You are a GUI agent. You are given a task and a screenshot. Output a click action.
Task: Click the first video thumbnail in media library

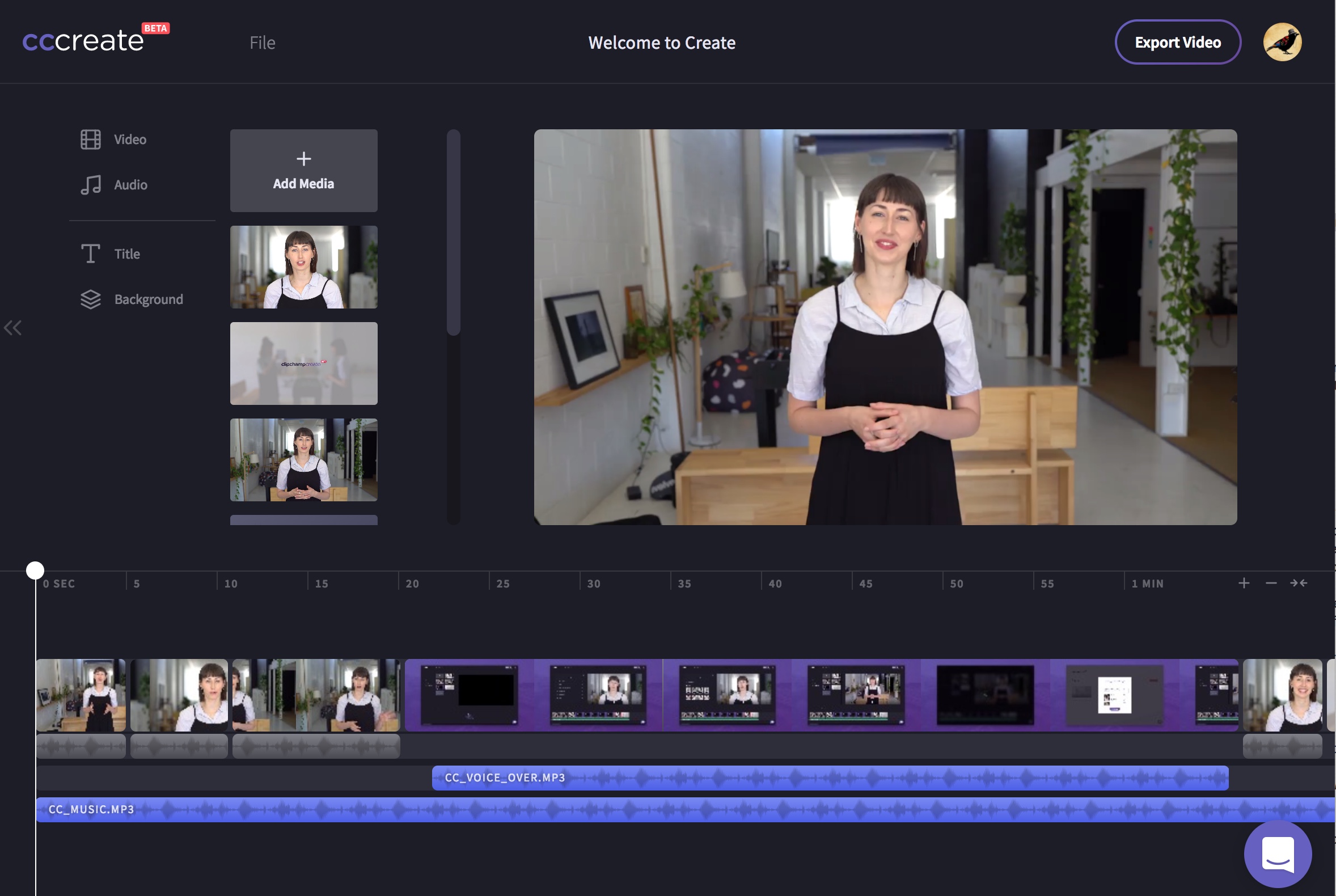[303, 267]
